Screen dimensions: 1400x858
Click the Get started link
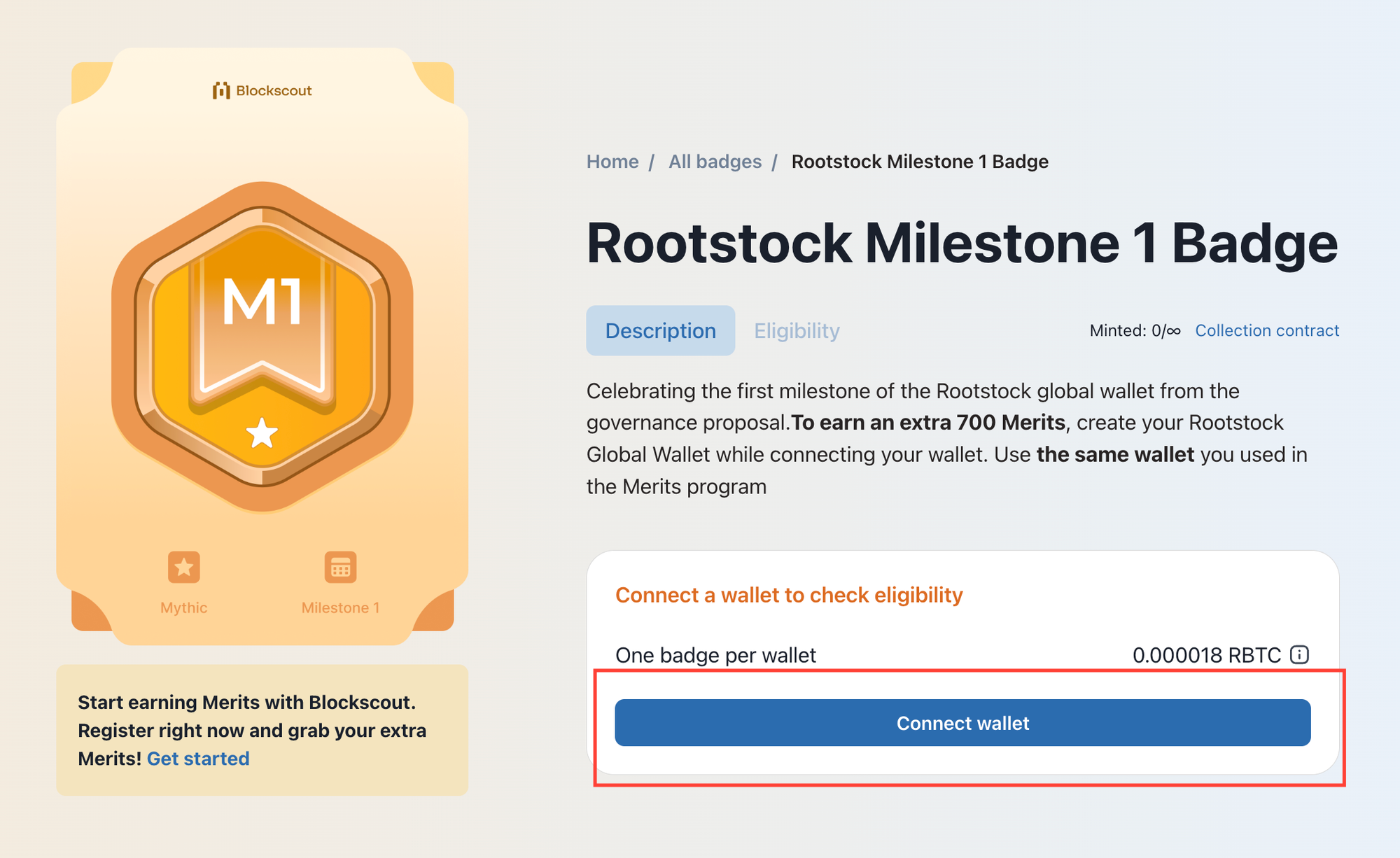coord(198,759)
